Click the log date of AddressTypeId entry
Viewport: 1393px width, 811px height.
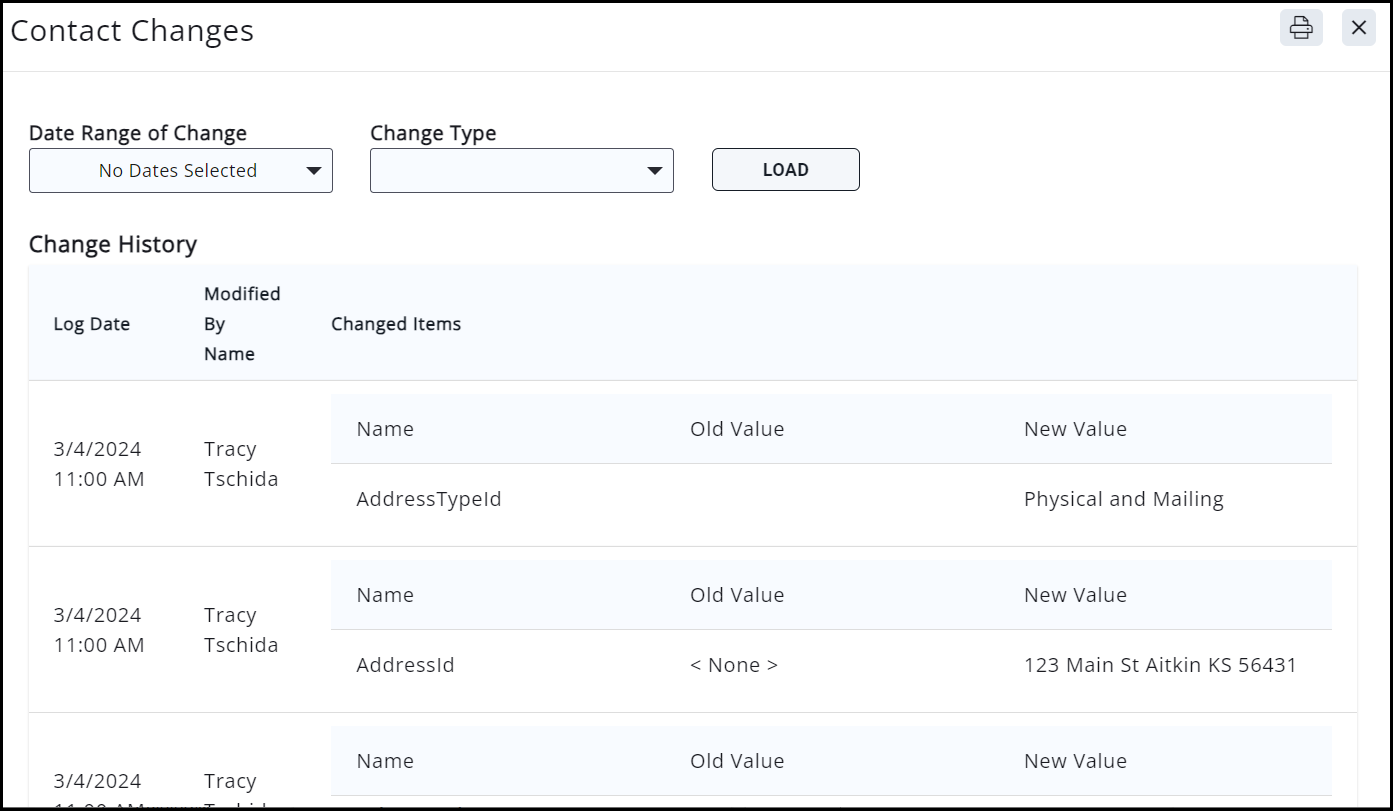[98, 464]
